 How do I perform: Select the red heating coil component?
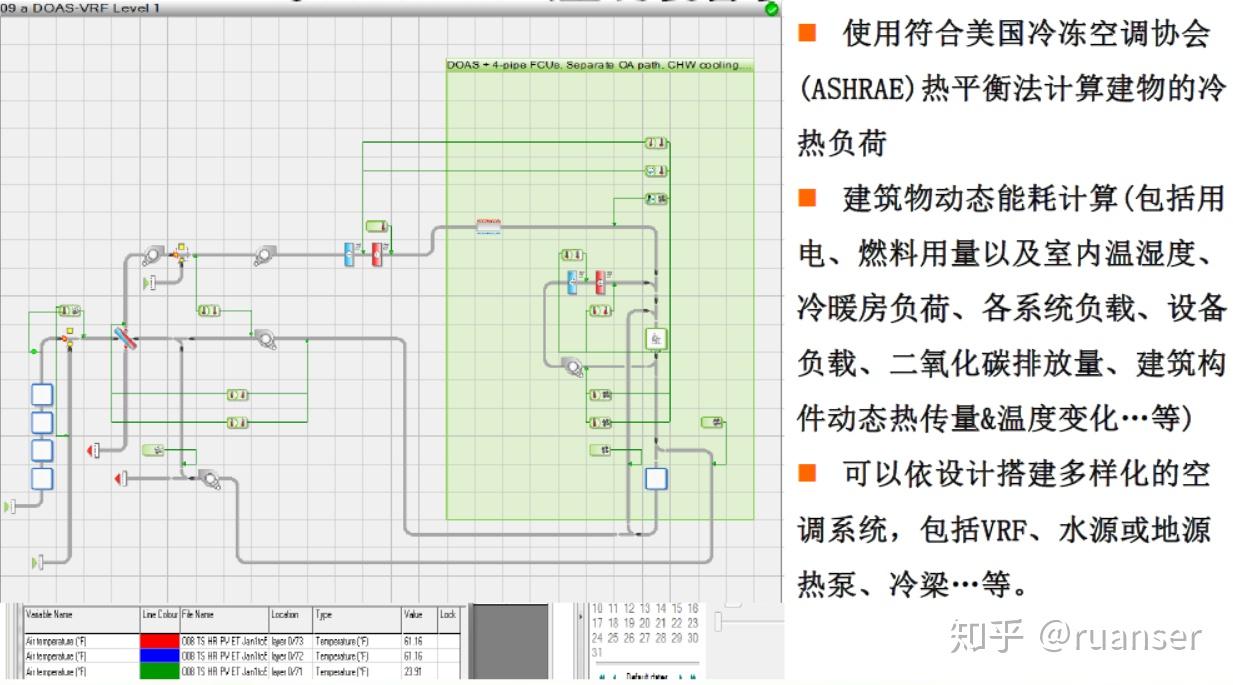(x=376, y=255)
